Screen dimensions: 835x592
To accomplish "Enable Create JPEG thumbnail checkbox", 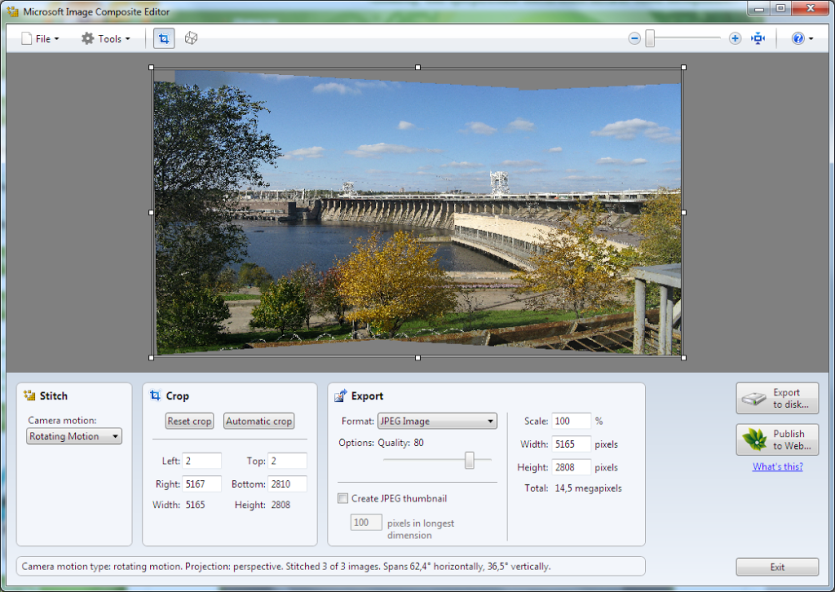I will pyautogui.click(x=343, y=498).
